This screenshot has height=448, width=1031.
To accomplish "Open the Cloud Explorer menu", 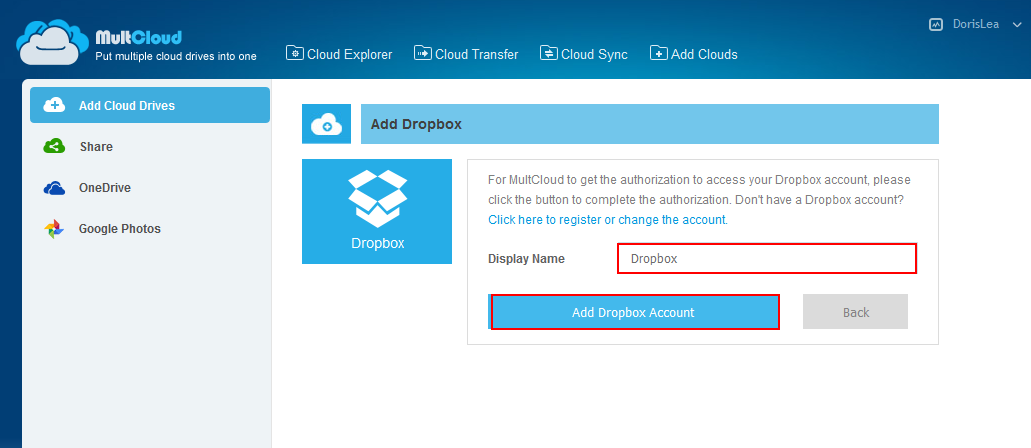I will coord(349,54).
